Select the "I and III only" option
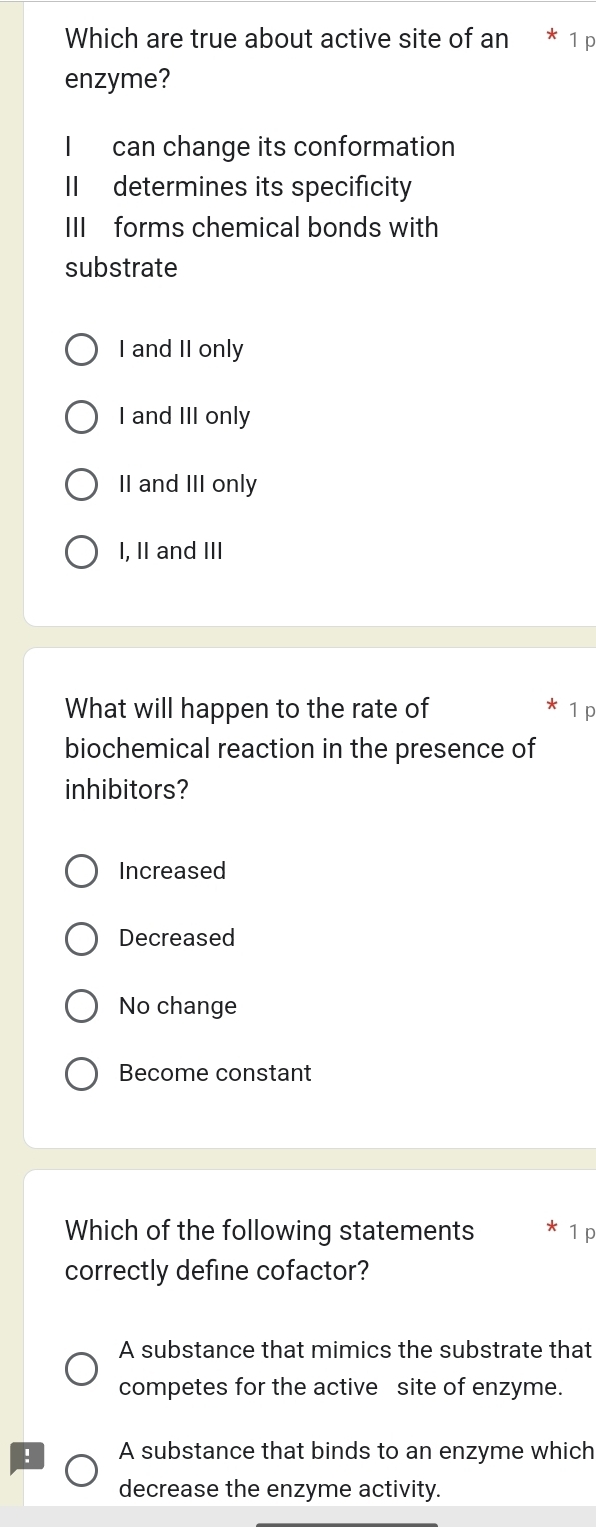 coord(81,417)
